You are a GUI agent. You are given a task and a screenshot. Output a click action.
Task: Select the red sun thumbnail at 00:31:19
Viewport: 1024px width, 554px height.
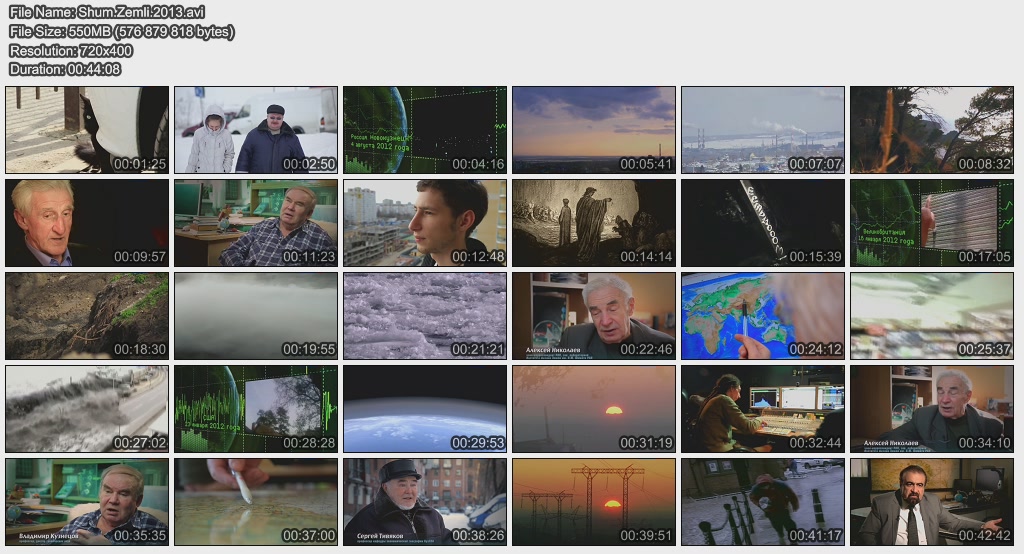(x=594, y=409)
